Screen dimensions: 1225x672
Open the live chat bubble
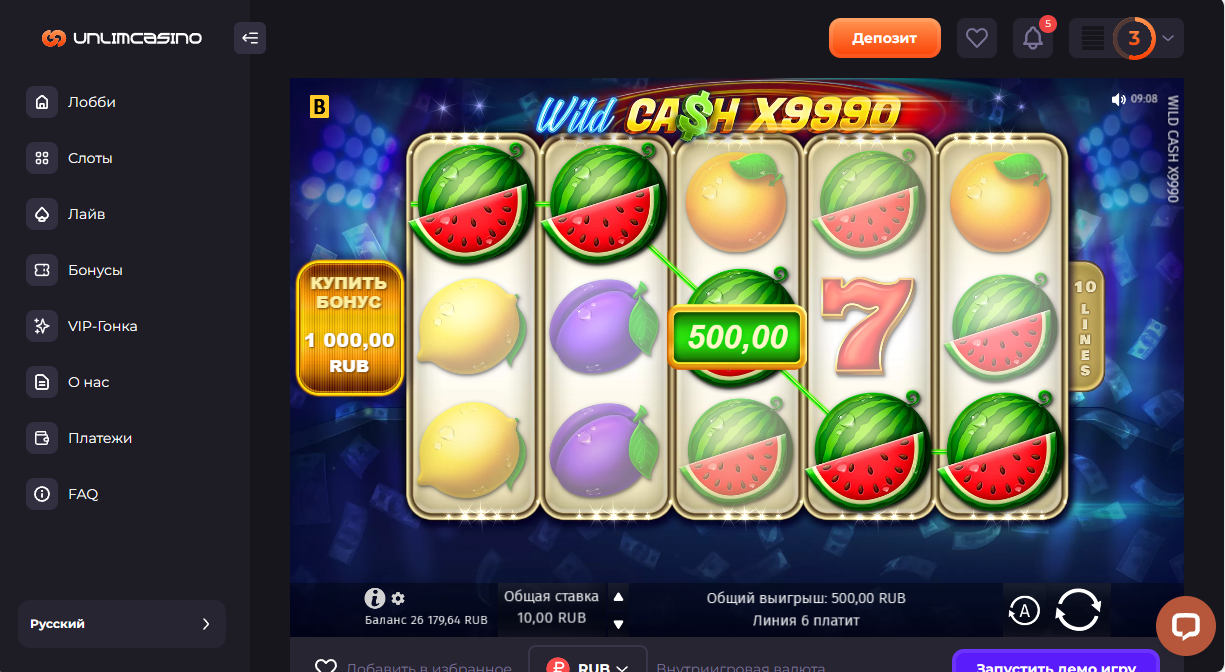[x=1186, y=626]
